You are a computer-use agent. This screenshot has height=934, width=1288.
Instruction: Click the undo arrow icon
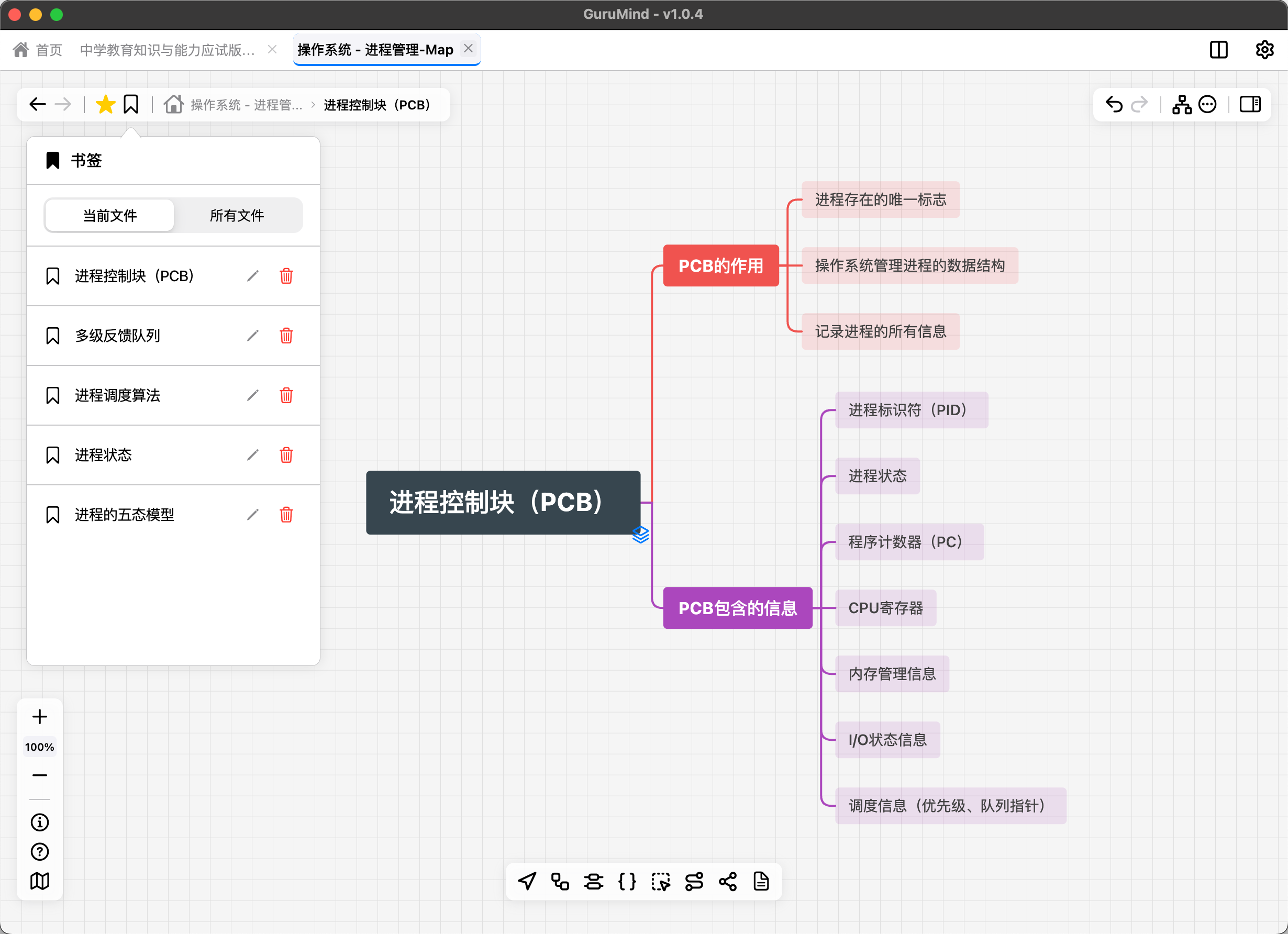click(x=1114, y=105)
